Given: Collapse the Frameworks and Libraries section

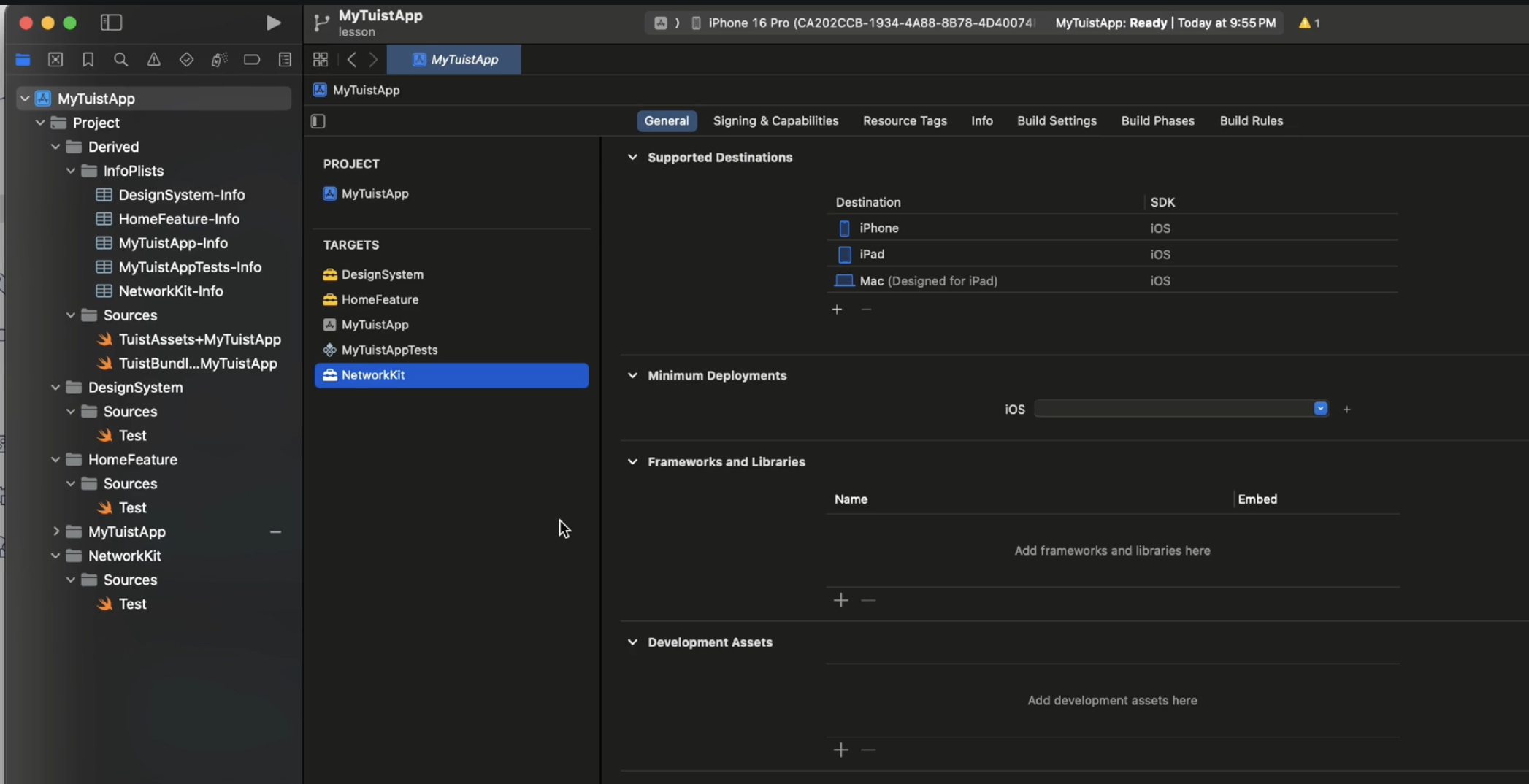Looking at the screenshot, I should pyautogui.click(x=632, y=462).
